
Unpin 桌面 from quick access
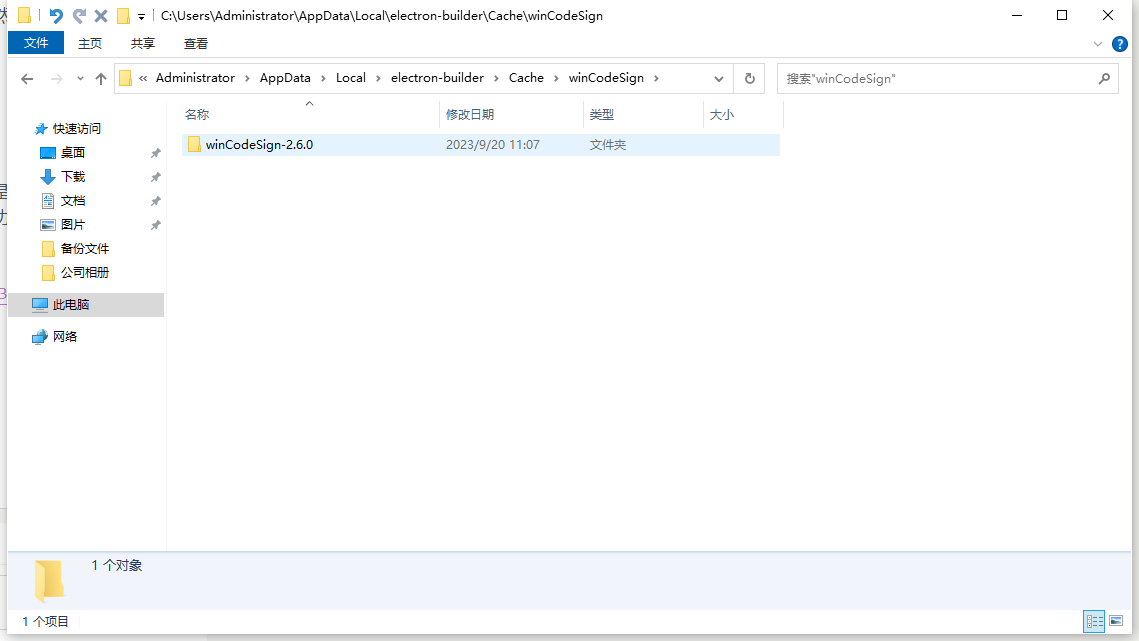pyautogui.click(x=155, y=153)
